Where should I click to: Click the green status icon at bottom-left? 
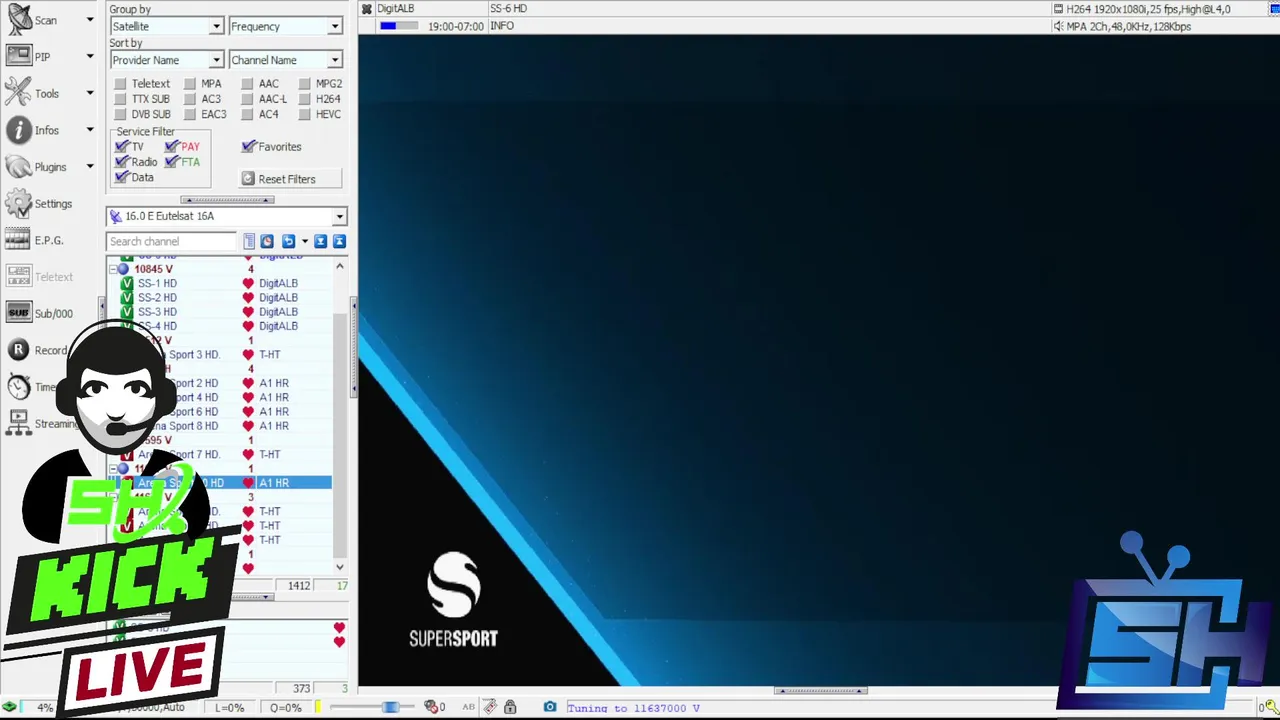[9, 707]
